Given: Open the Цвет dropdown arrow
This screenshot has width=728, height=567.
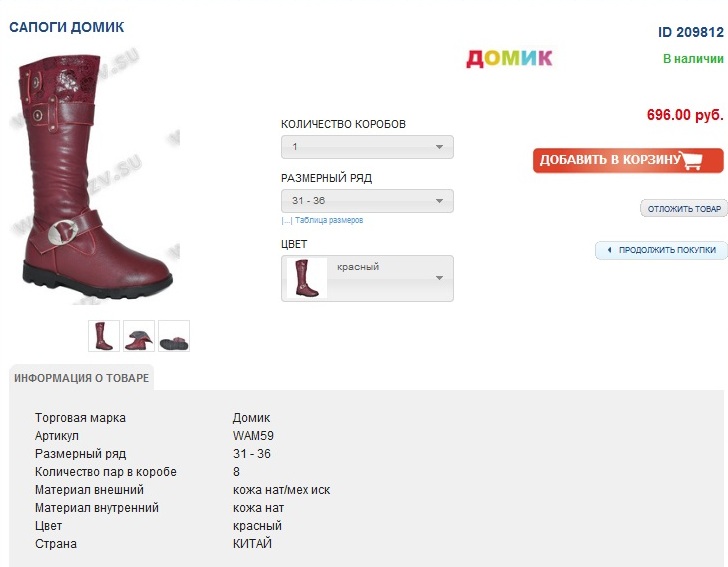Looking at the screenshot, I should (x=438, y=278).
